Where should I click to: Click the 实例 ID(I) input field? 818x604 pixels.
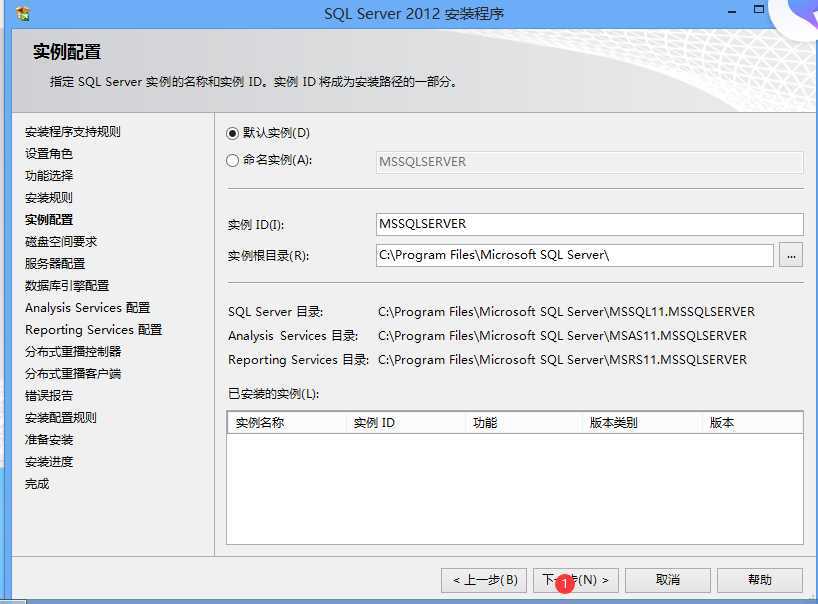pos(590,224)
